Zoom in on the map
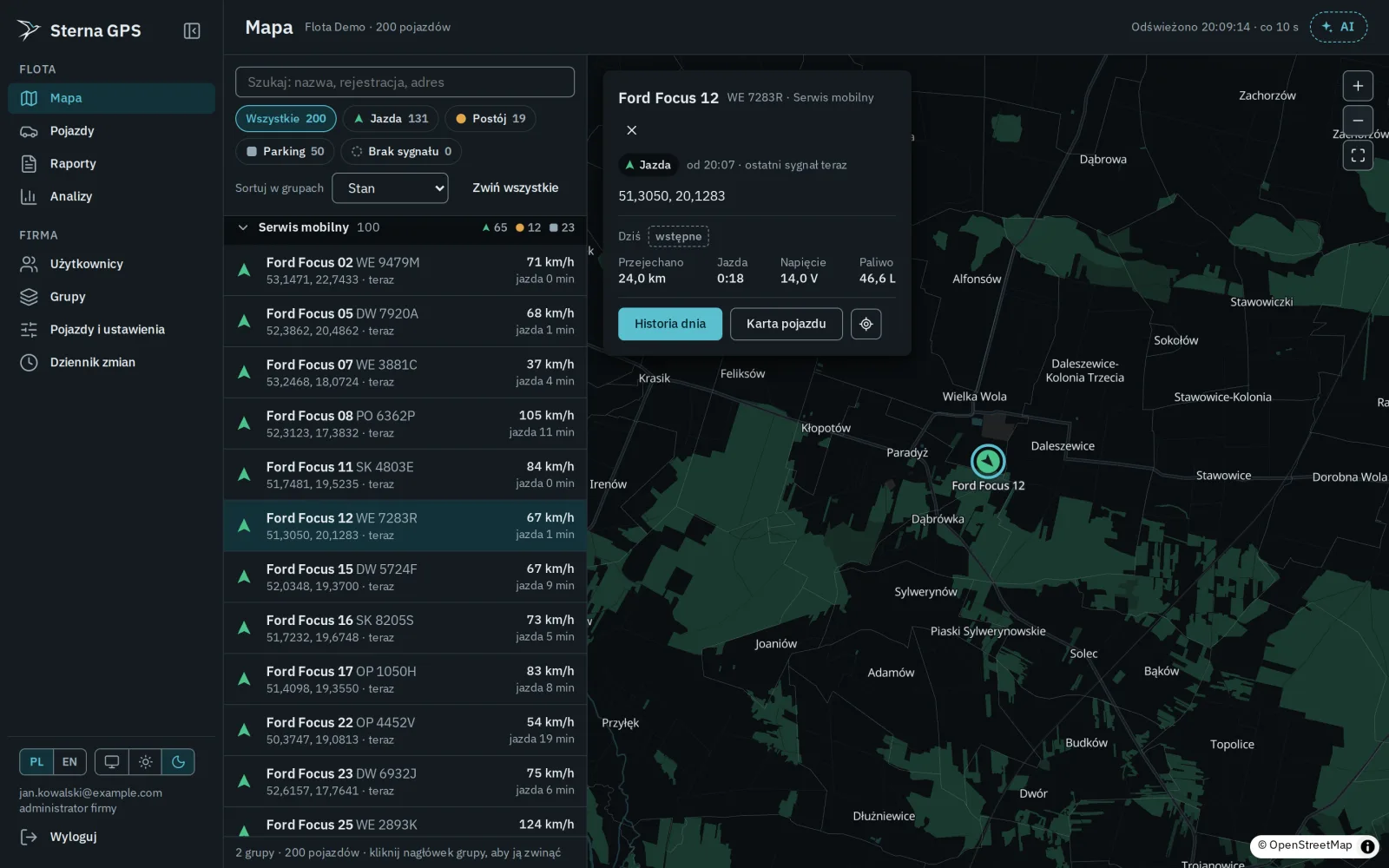 click(x=1358, y=86)
